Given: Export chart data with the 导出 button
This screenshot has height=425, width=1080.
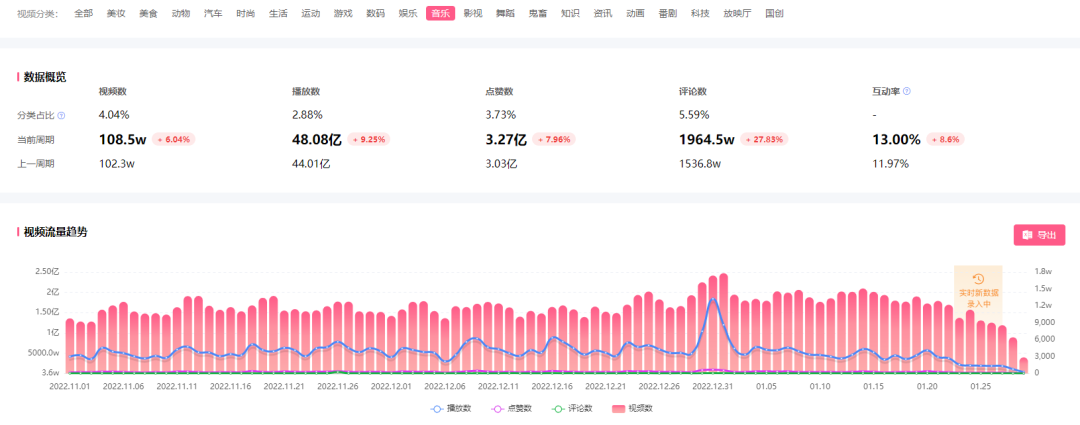Looking at the screenshot, I should click(1039, 235).
